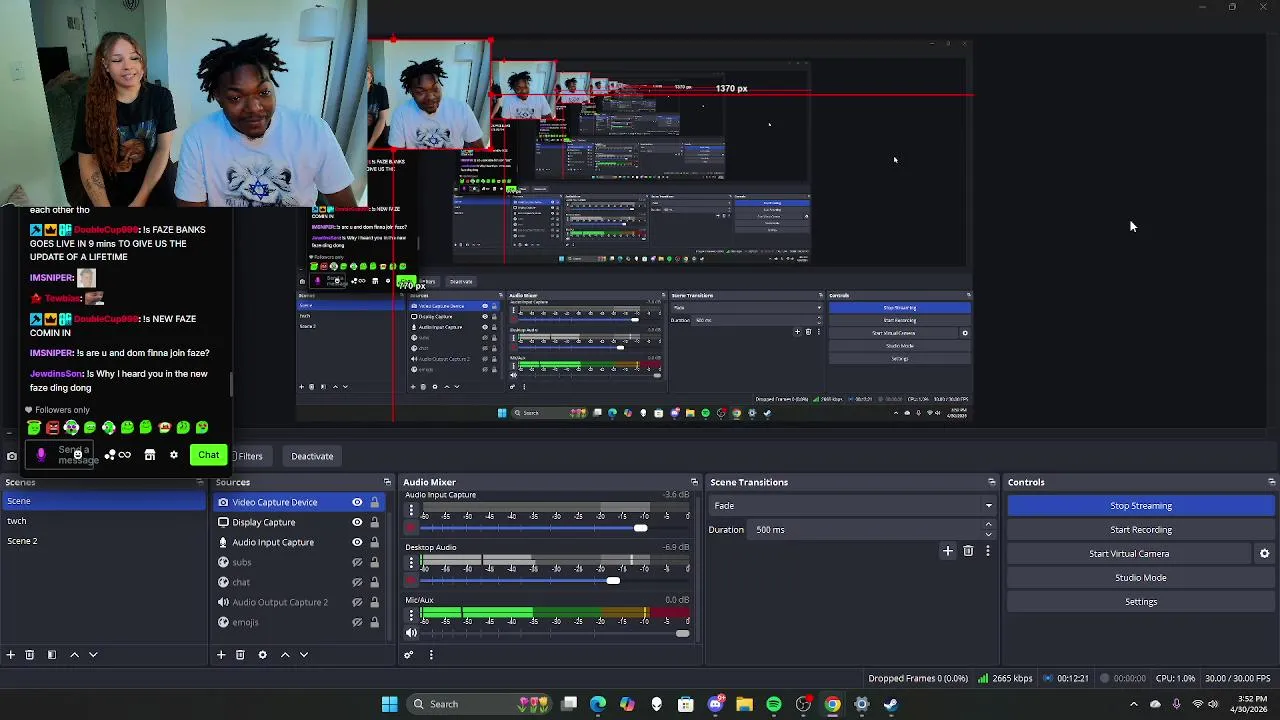Click the purple microphone icon in chat
This screenshot has width=1280, height=720.
tap(41, 455)
